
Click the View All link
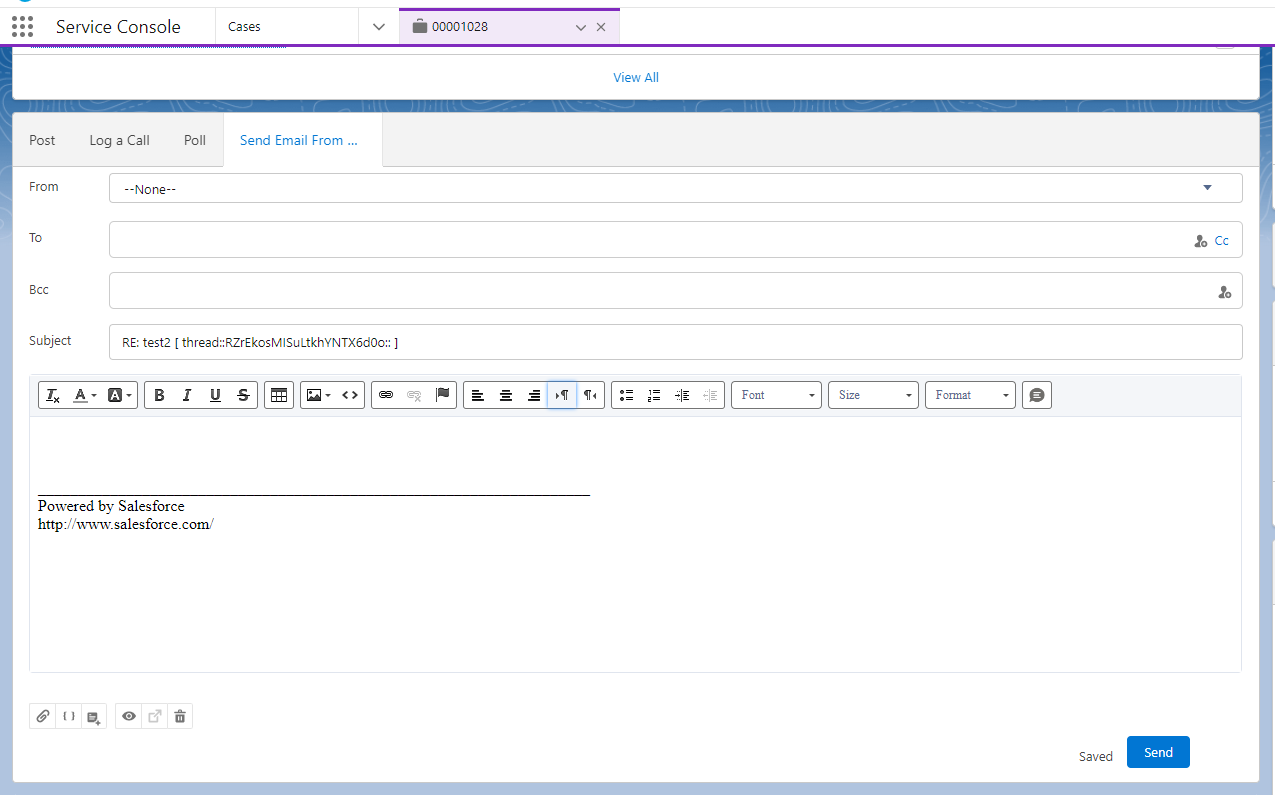click(x=636, y=77)
